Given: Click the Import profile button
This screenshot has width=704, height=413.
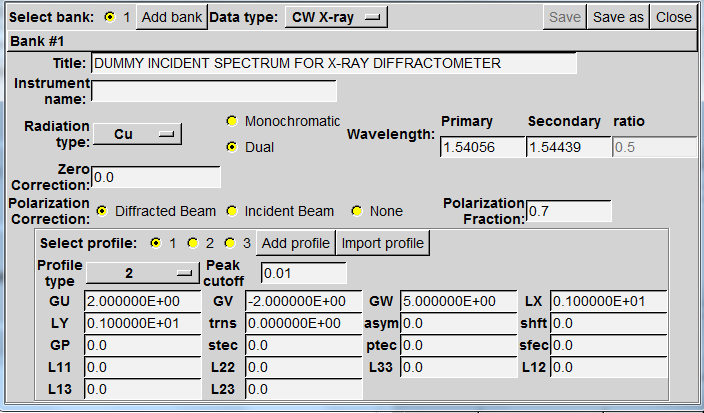Looking at the screenshot, I should (383, 243).
